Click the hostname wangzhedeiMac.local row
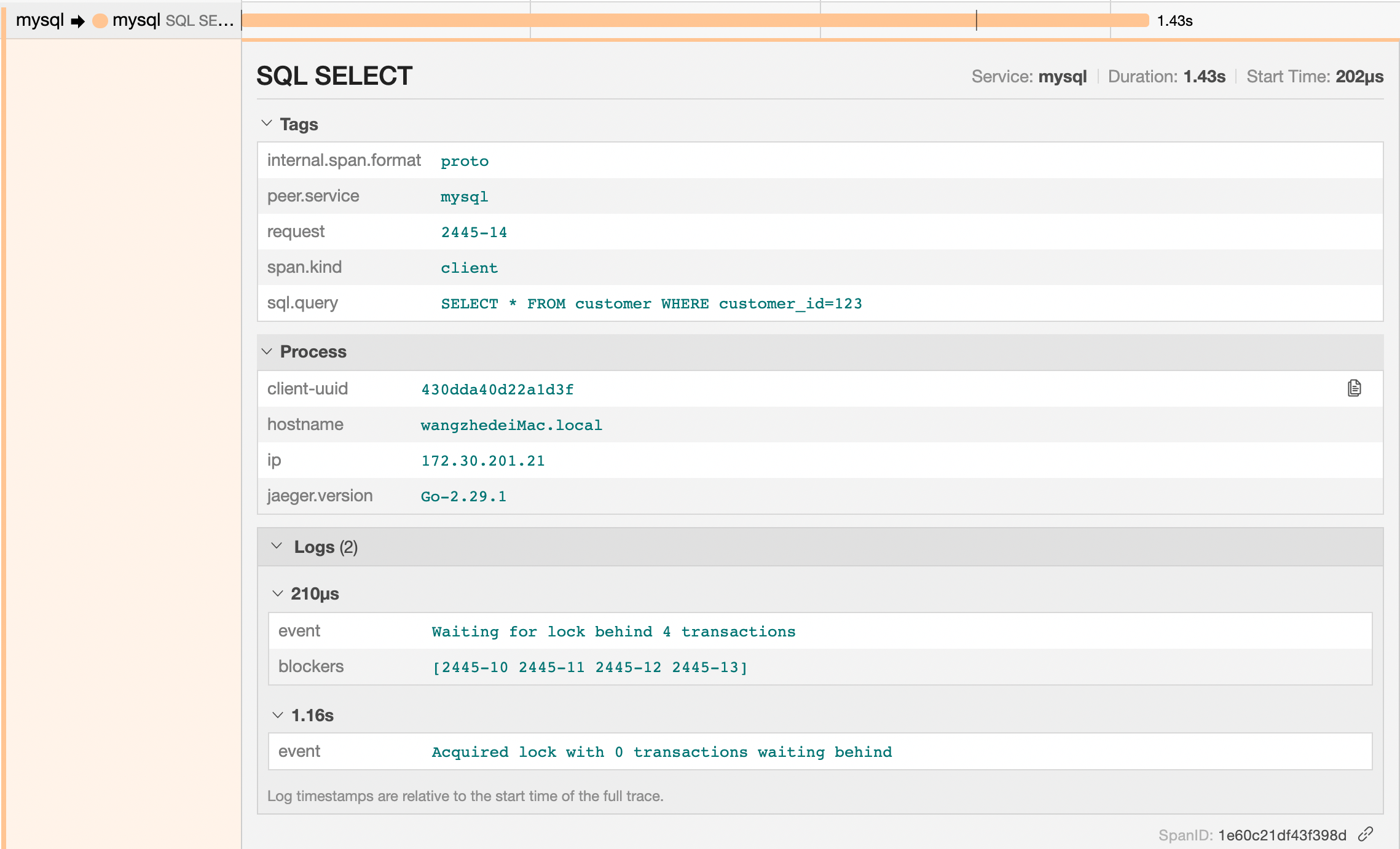The height and width of the screenshot is (849, 1400). coord(511,425)
